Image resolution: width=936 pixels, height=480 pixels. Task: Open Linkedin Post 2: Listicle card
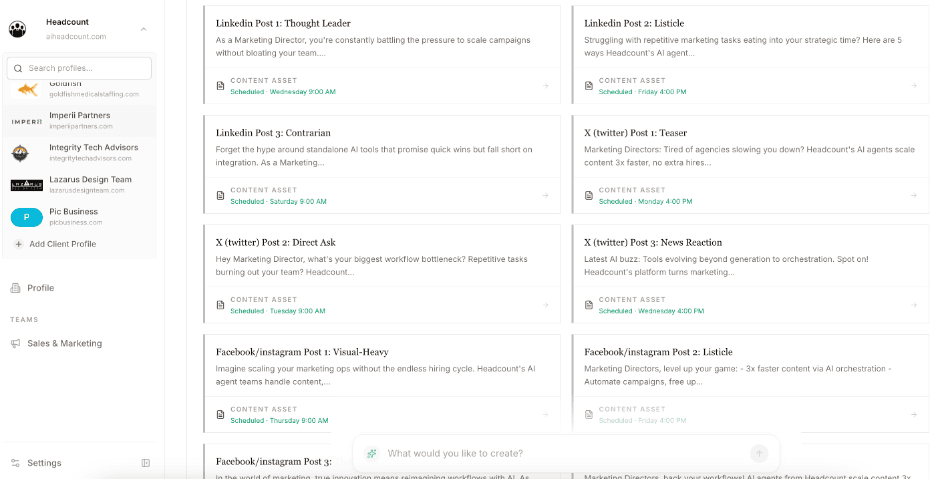click(750, 54)
